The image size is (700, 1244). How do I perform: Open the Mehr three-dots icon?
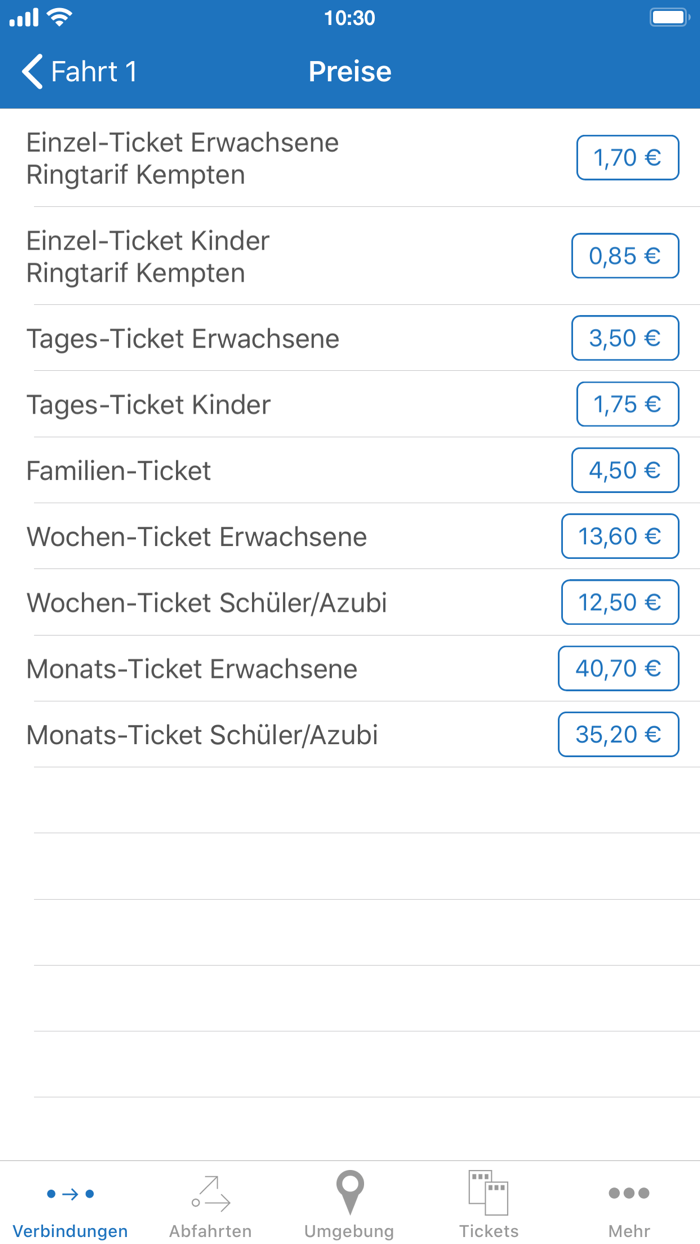(x=629, y=1193)
